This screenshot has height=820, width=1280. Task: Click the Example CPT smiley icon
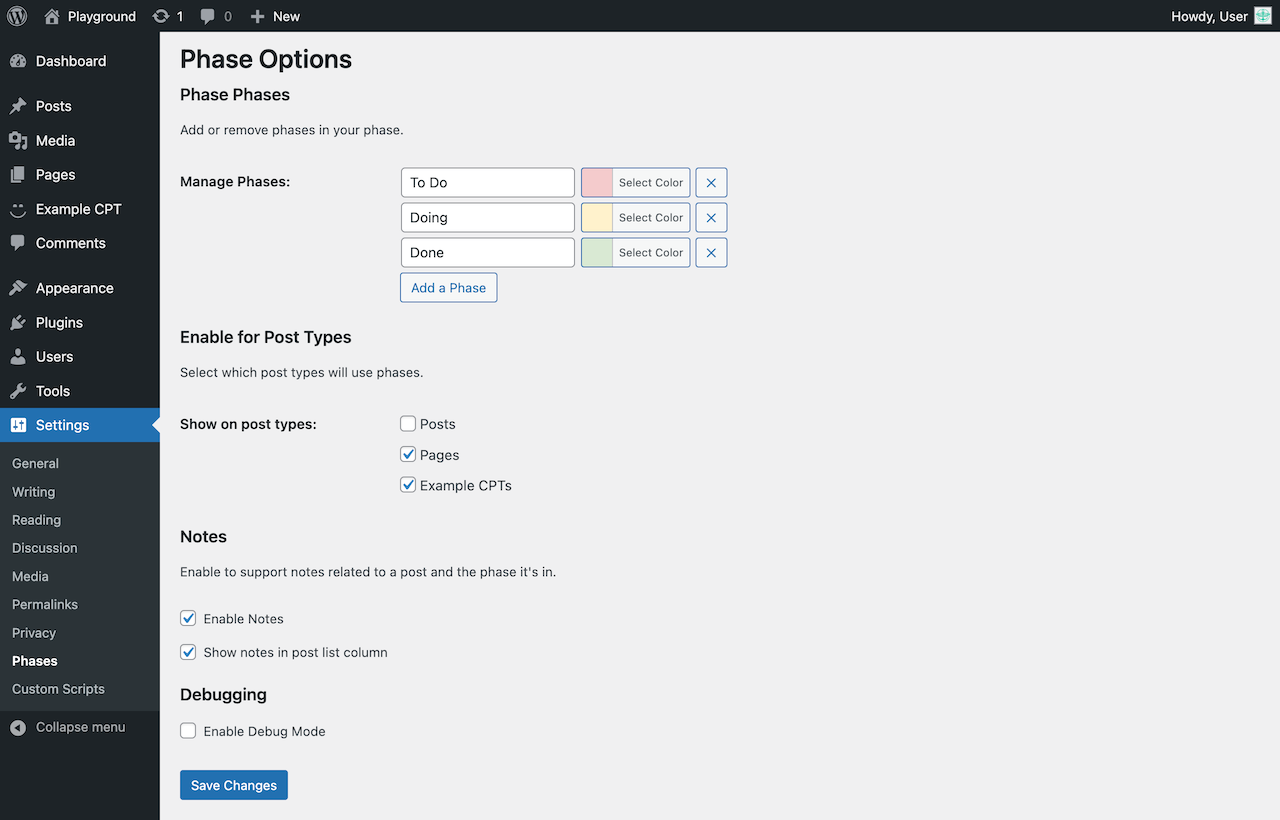[x=18, y=209]
